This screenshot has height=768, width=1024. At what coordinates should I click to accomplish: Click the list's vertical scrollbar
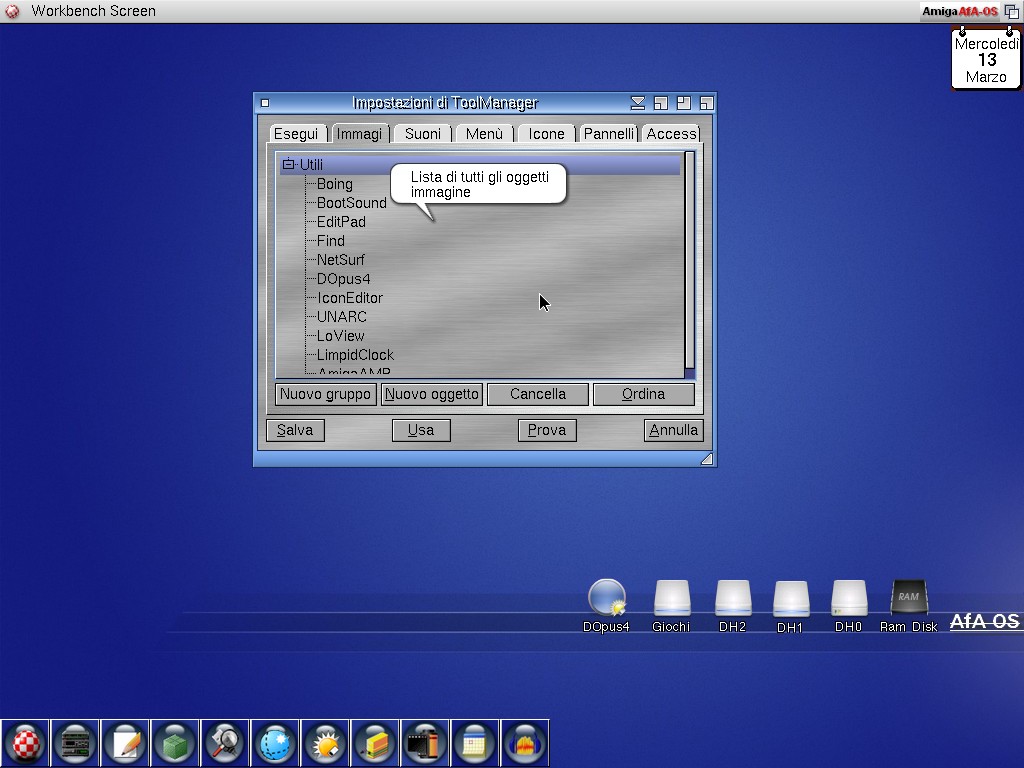pyautogui.click(x=689, y=258)
